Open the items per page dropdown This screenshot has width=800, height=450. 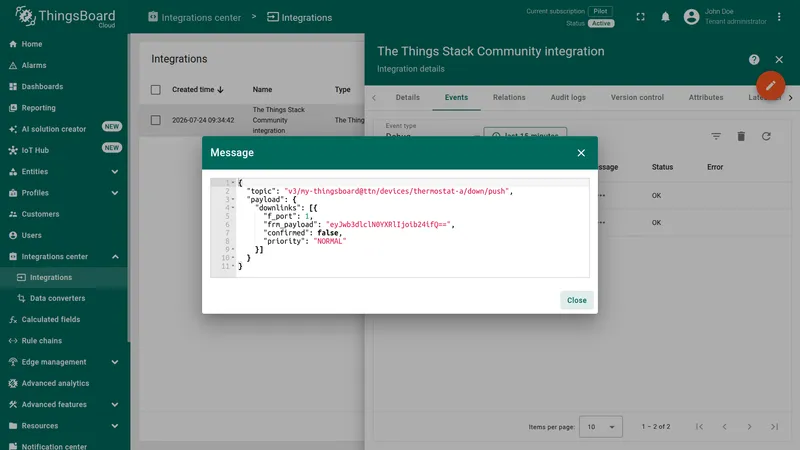pos(601,427)
